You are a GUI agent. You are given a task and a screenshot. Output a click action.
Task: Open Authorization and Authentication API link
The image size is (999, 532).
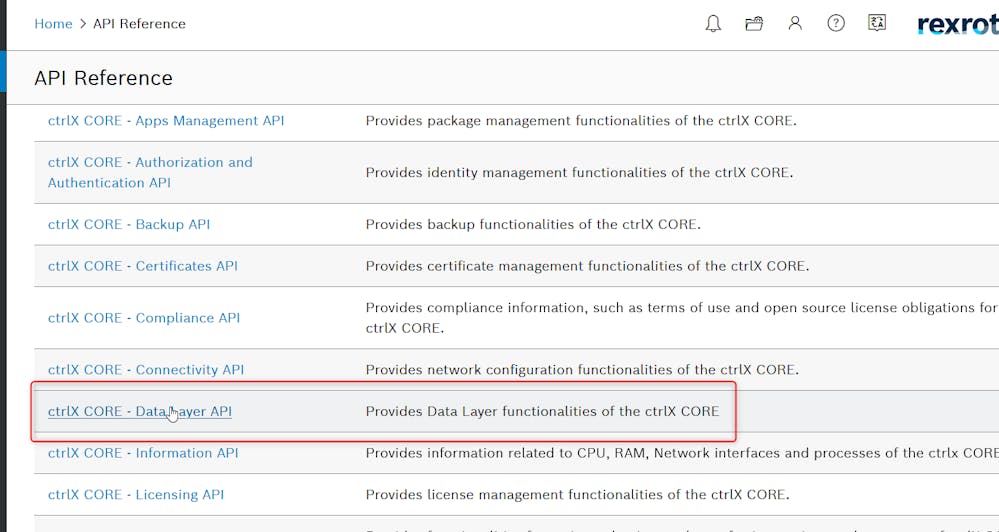(x=150, y=172)
